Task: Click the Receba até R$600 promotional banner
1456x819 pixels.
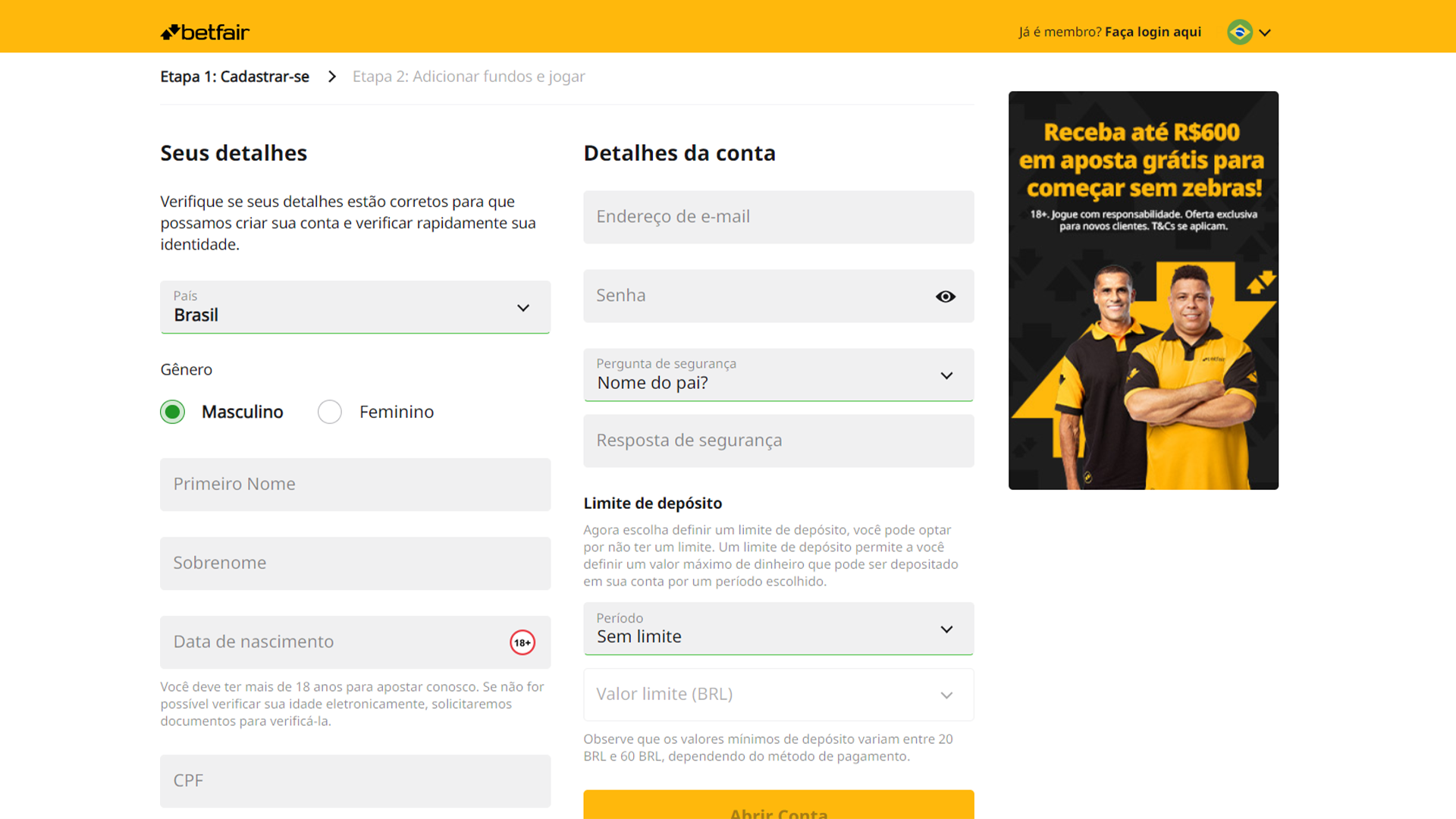Action: click(x=1143, y=290)
